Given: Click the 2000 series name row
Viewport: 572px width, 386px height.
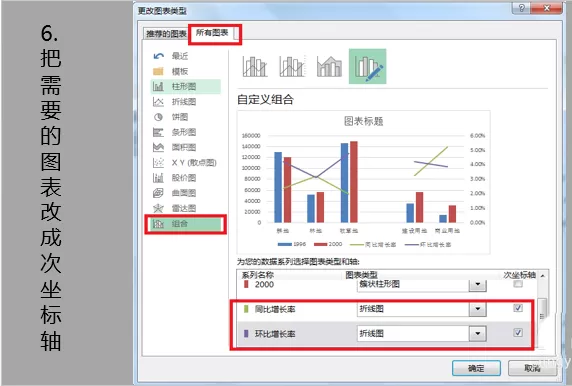Looking at the screenshot, I should (x=264, y=285).
